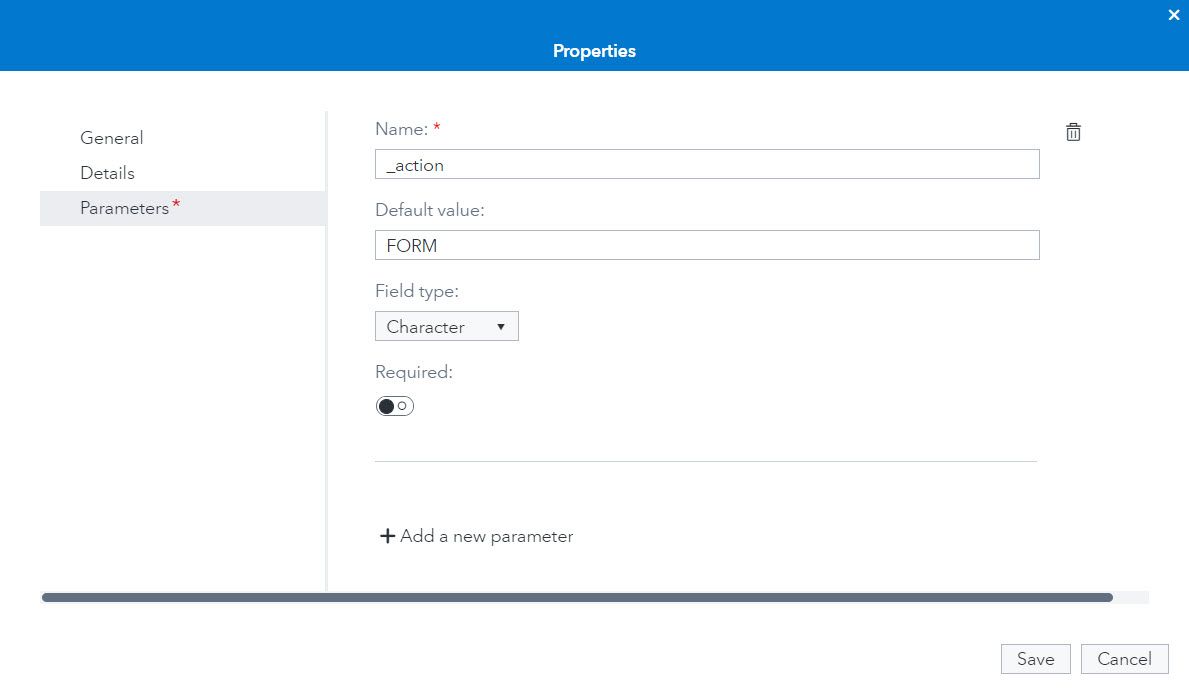Viewport: 1189px width, 694px height.
Task: Toggle the Required switch
Action: tap(394, 406)
